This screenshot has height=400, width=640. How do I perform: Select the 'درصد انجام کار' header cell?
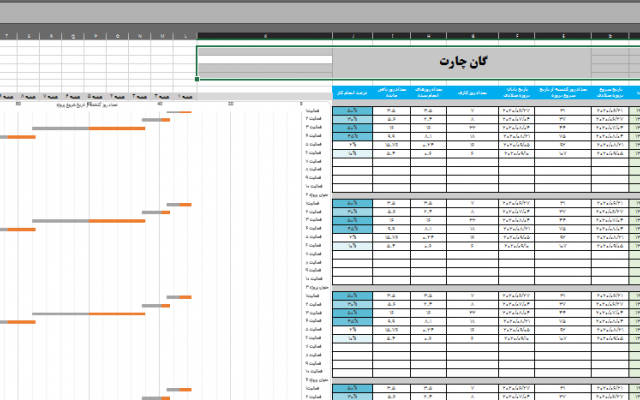pos(351,91)
